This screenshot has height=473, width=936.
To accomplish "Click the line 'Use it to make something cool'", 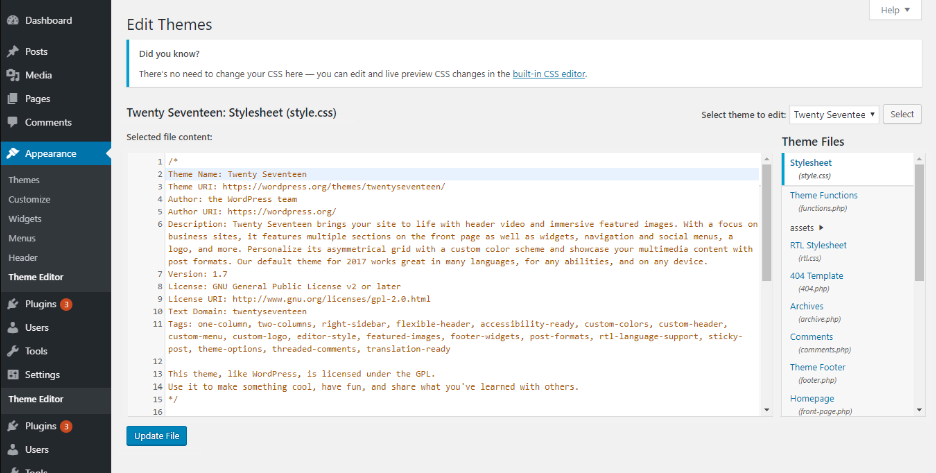I will tap(373, 386).
